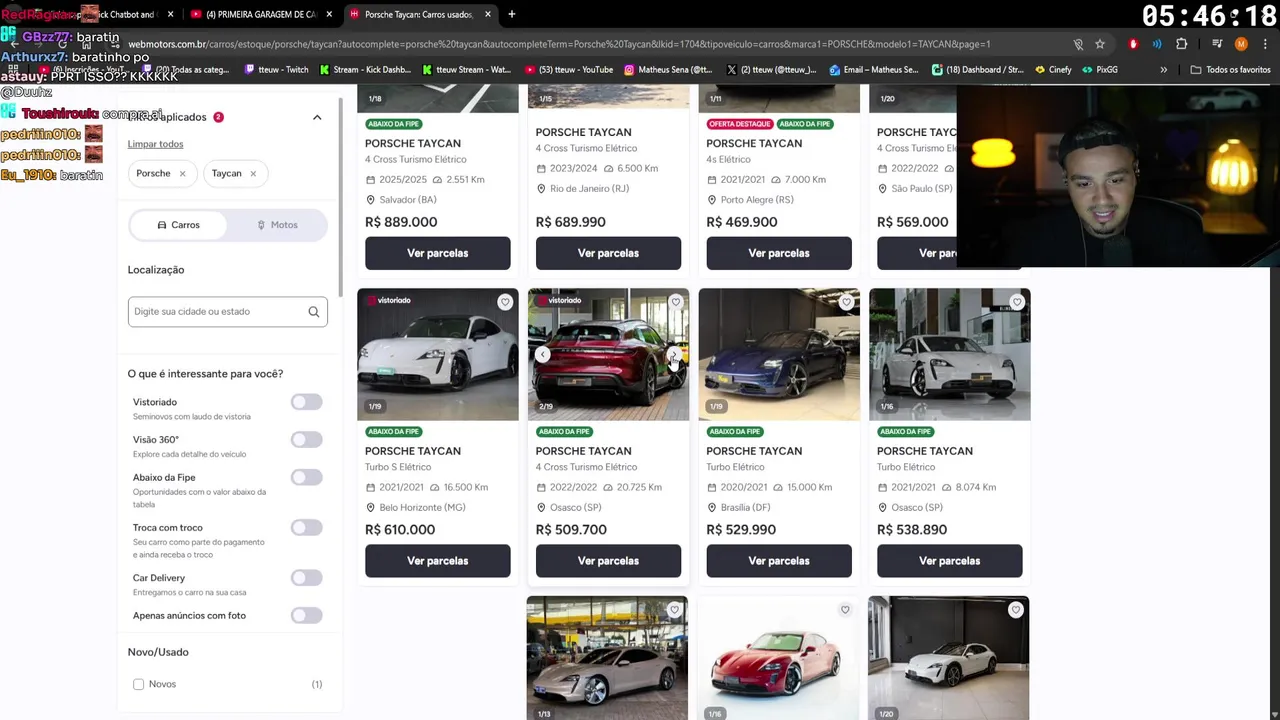Favorite the white Taycan Turbo S Belo Horizonte listing

[x=505, y=302]
